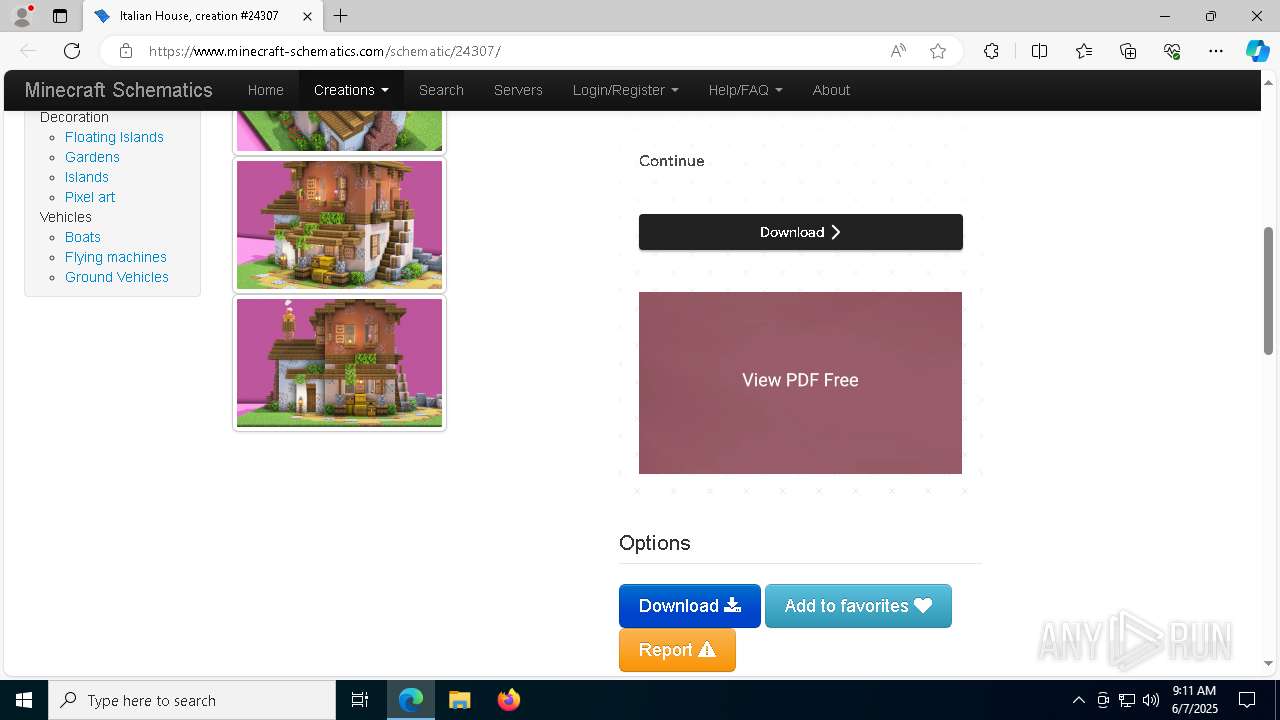Open Floating Islands category
The image size is (1280, 720).
tap(114, 137)
